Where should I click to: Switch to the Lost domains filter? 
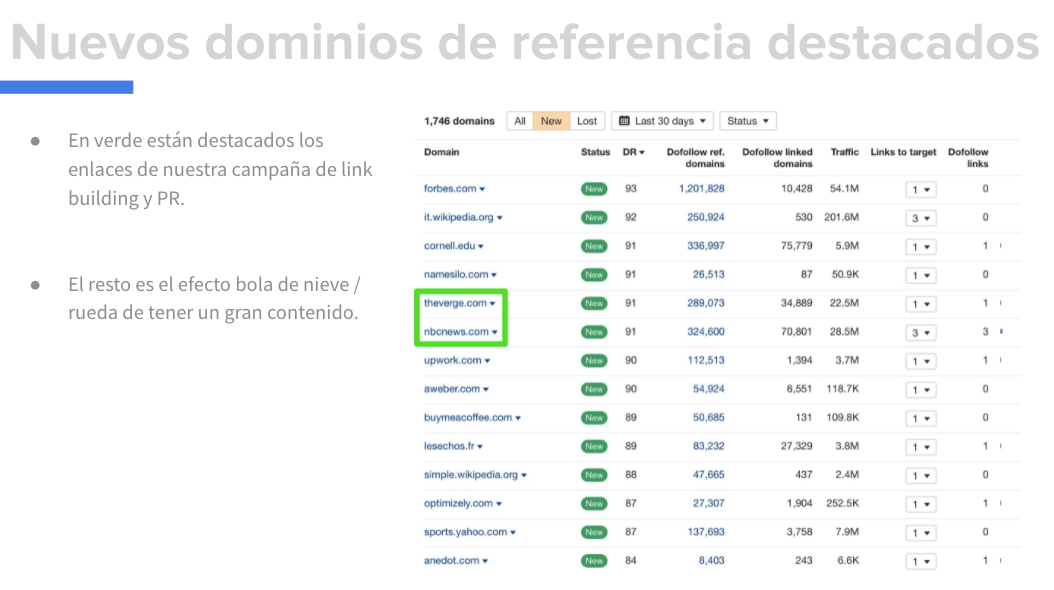tap(586, 120)
